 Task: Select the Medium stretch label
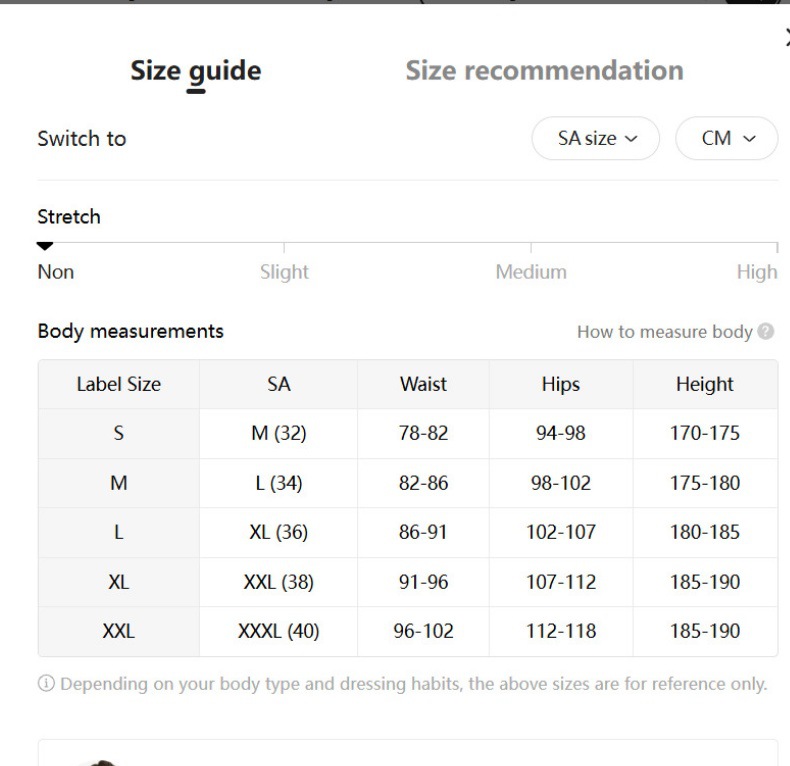[531, 272]
